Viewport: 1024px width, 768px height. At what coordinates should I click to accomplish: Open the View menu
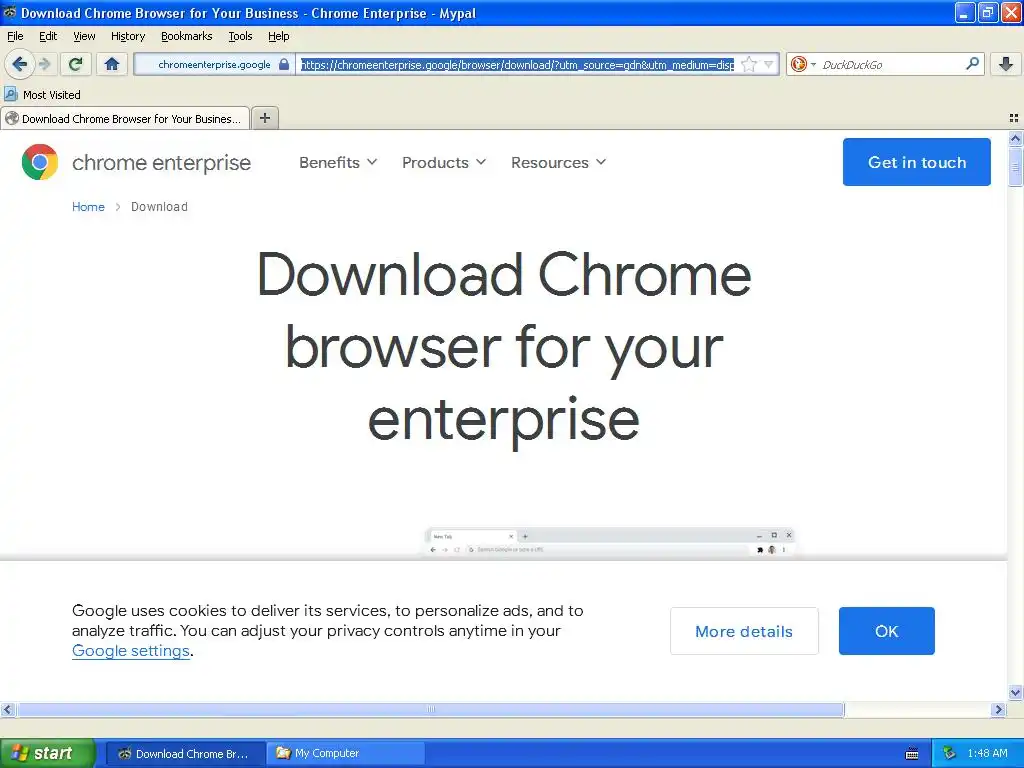pyautogui.click(x=84, y=36)
